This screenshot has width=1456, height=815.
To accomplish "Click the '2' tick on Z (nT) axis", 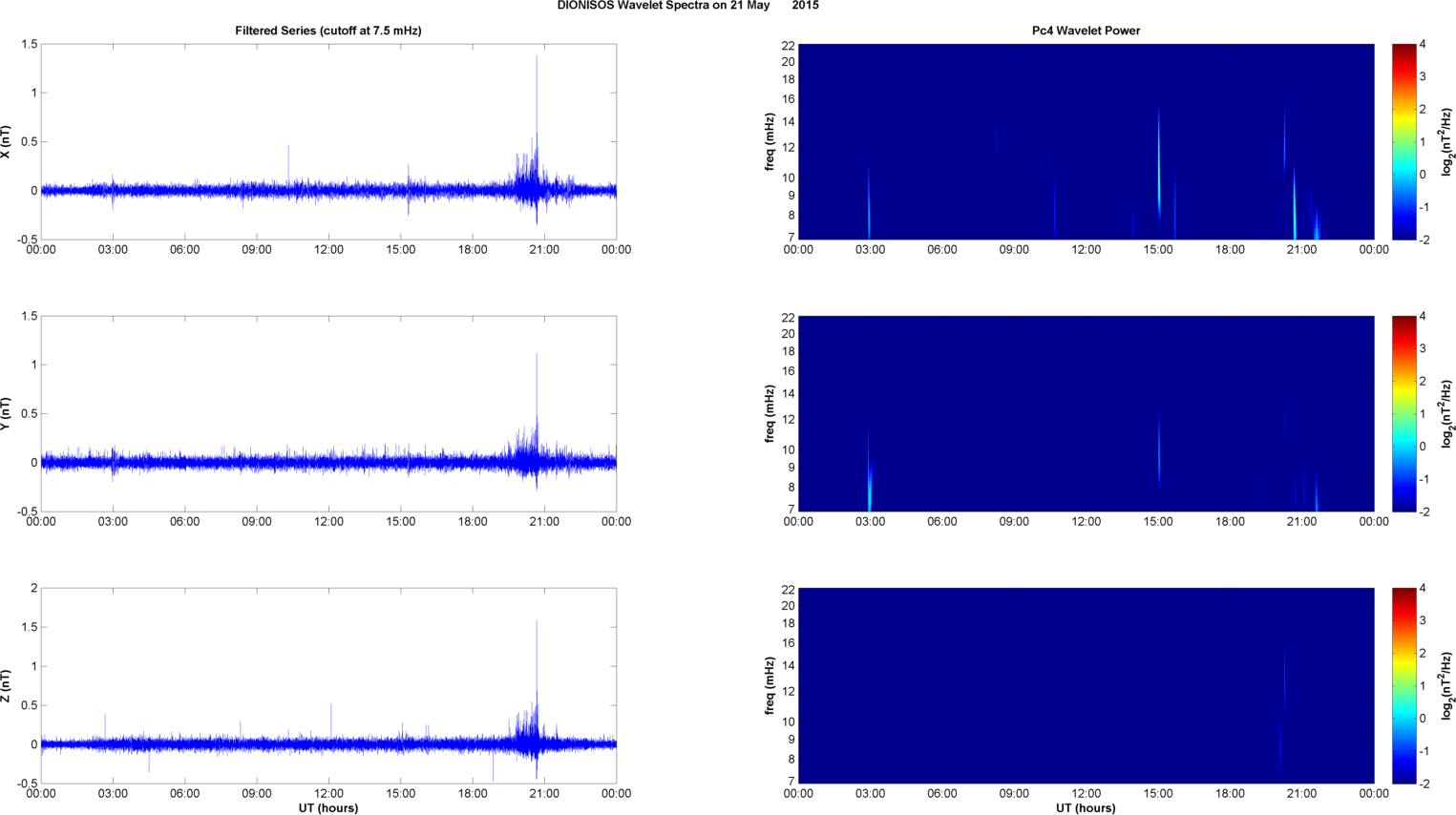I will [x=34, y=589].
